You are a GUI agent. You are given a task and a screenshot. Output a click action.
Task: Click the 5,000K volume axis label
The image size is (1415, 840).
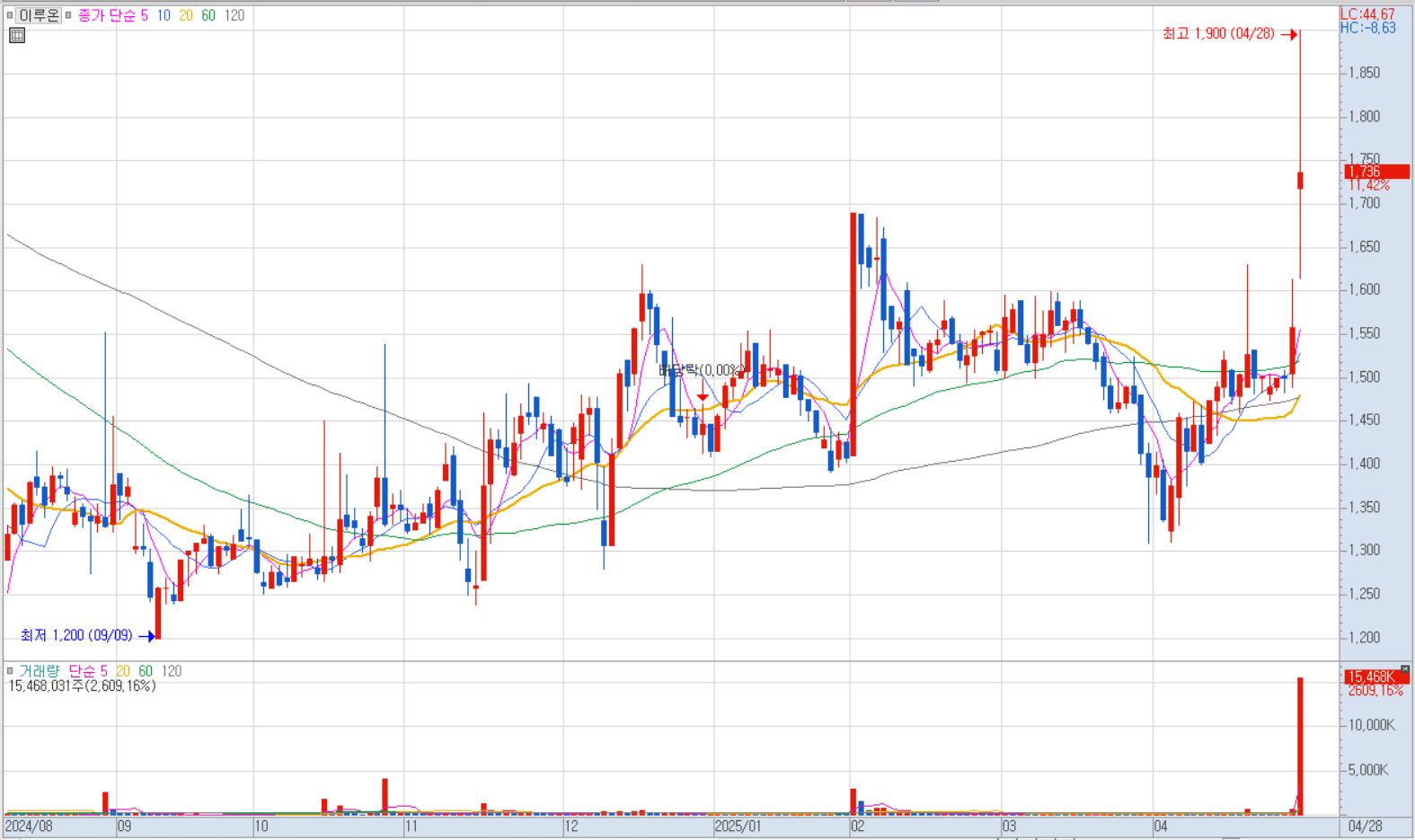[1369, 770]
